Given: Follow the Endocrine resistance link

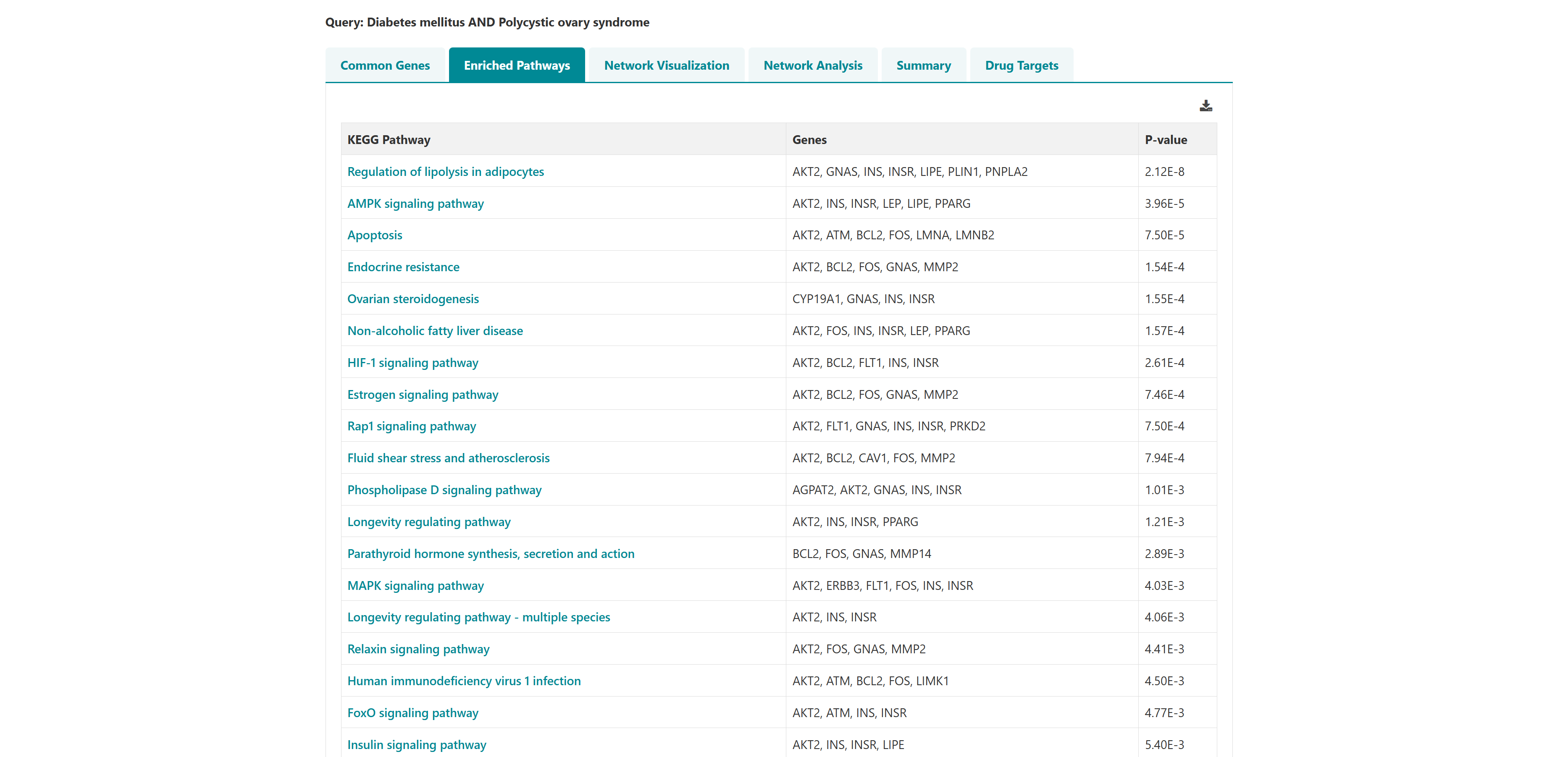Looking at the screenshot, I should tap(403, 267).
